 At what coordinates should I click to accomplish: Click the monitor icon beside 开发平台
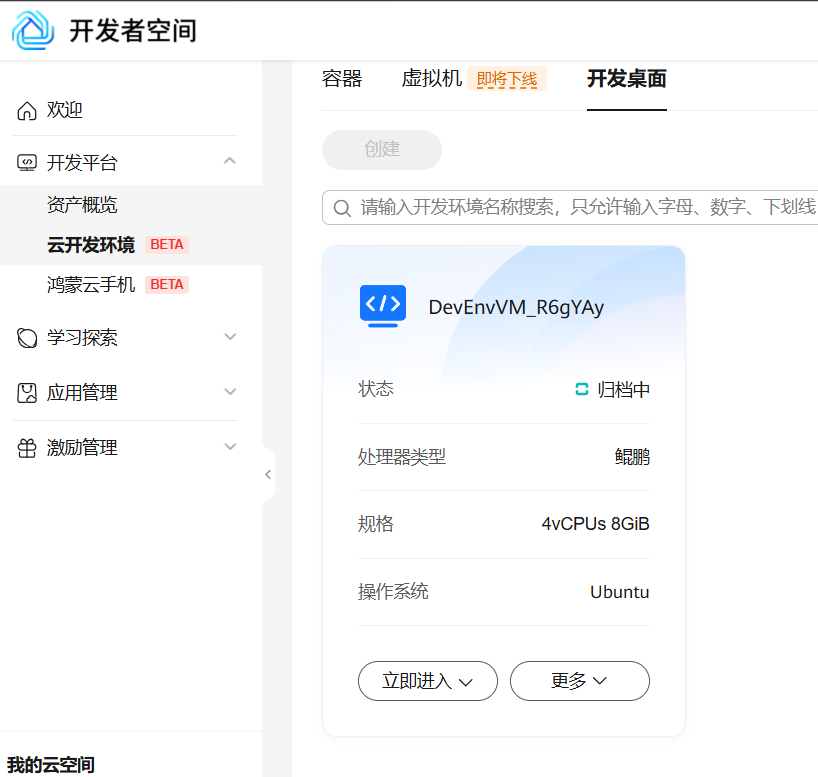tap(27, 163)
